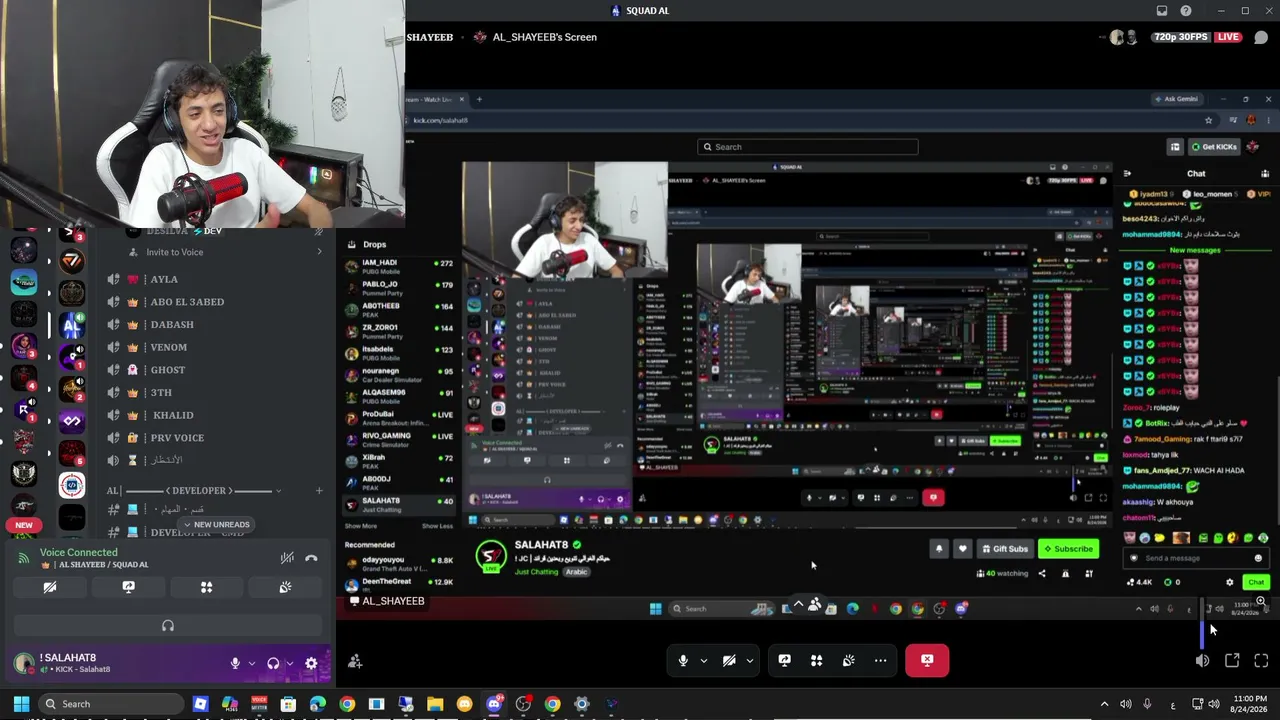Open microphone options arrow in control bar
This screenshot has width=1280, height=720.
(703, 660)
